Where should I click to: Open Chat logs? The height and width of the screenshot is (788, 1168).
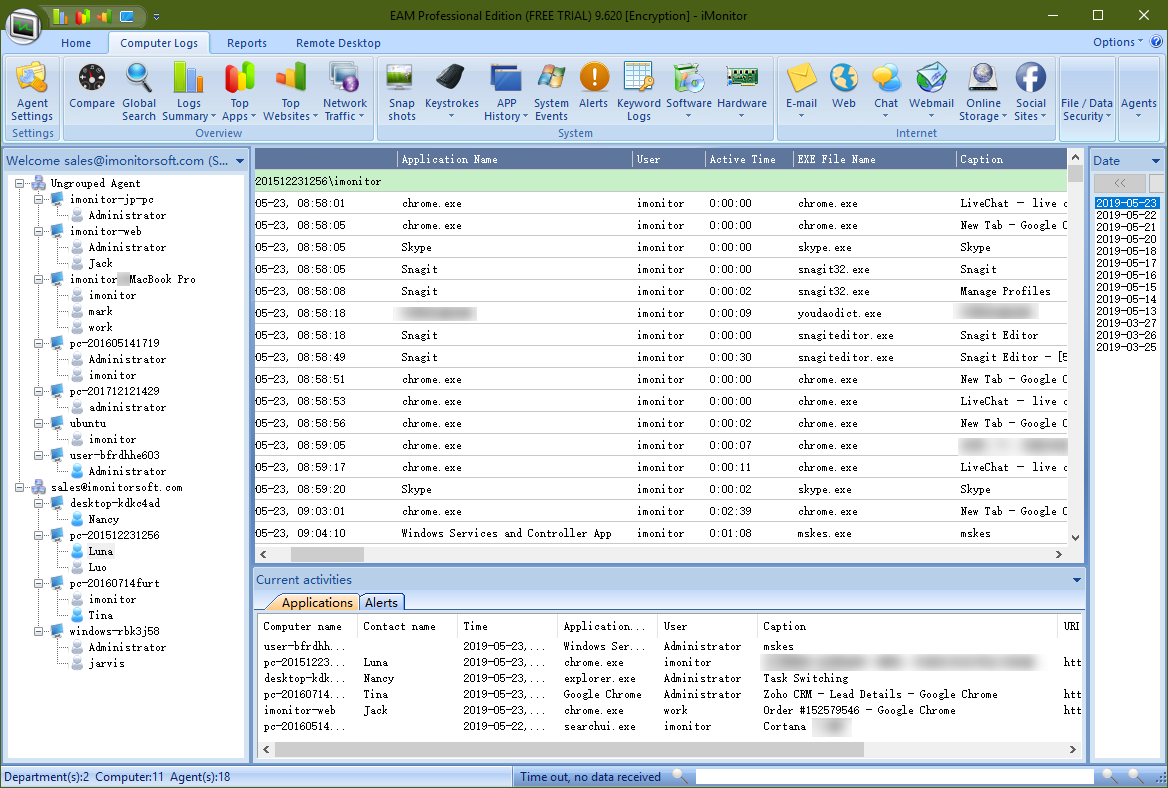click(886, 92)
